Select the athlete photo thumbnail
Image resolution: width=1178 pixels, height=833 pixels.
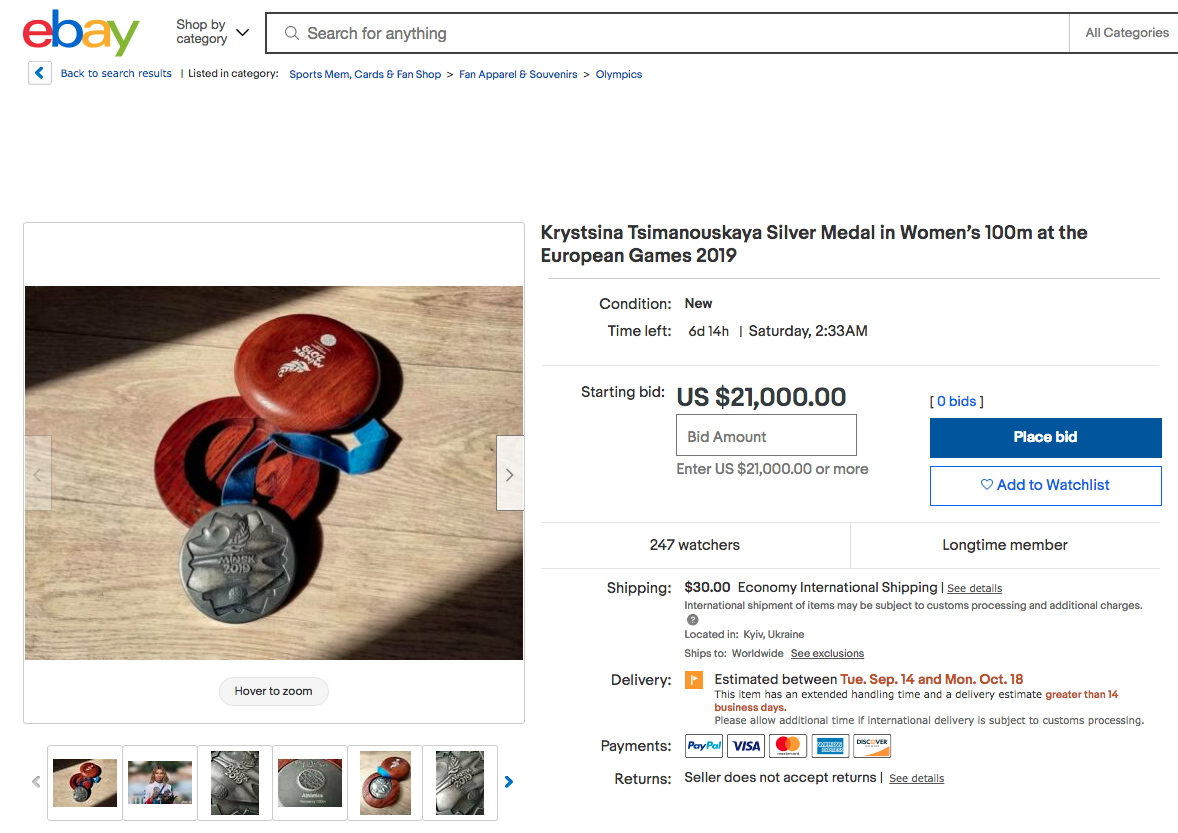coord(160,783)
